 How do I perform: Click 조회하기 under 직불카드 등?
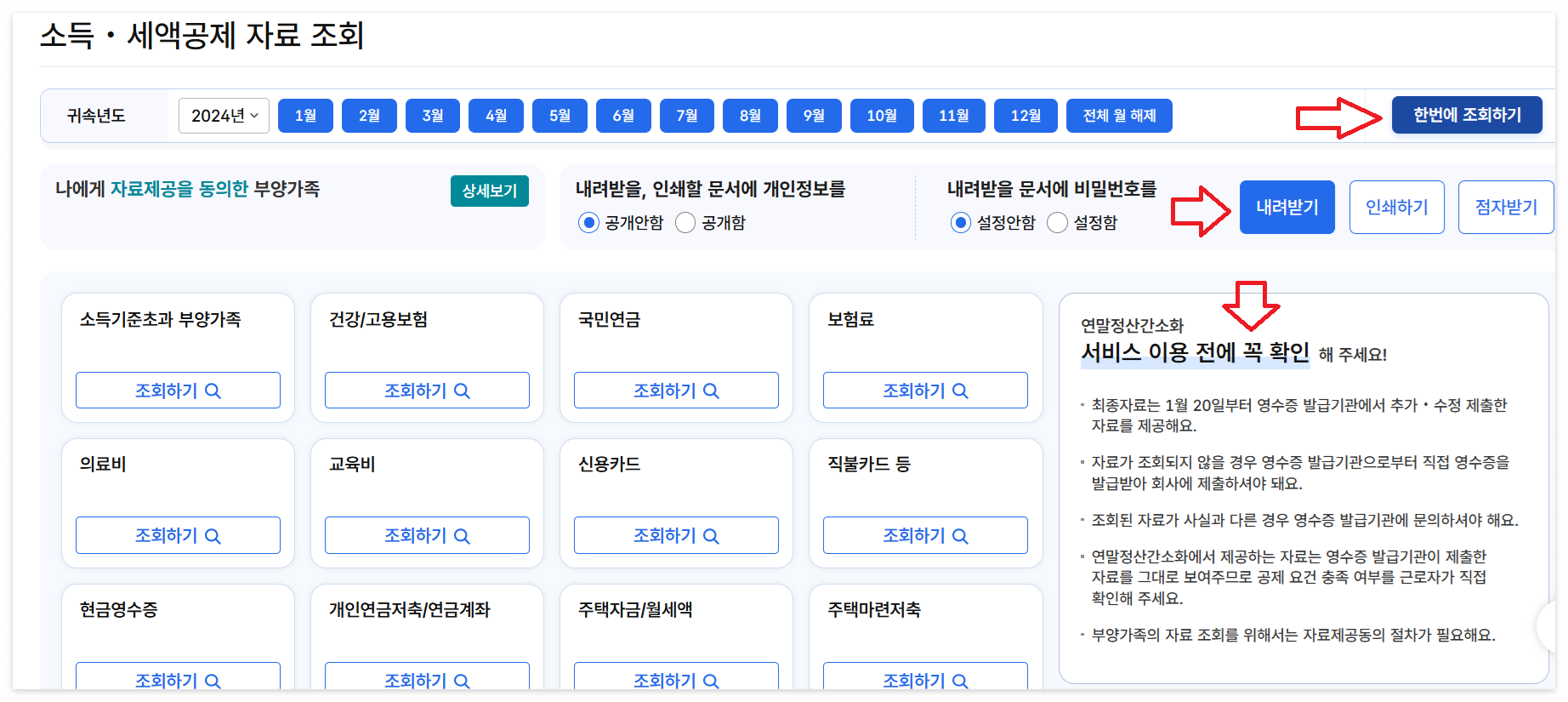coord(925,535)
